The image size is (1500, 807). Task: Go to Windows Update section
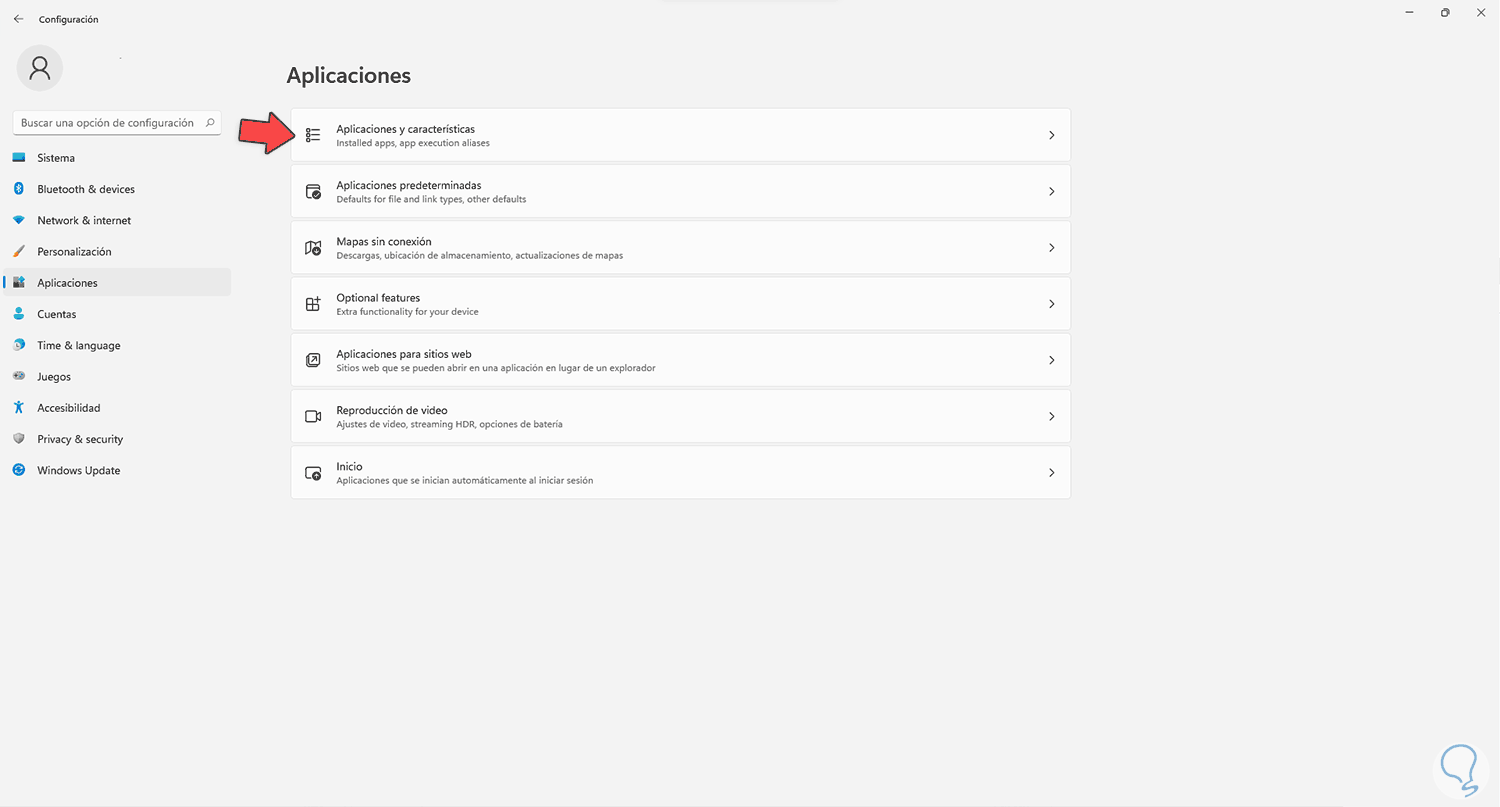click(78, 470)
